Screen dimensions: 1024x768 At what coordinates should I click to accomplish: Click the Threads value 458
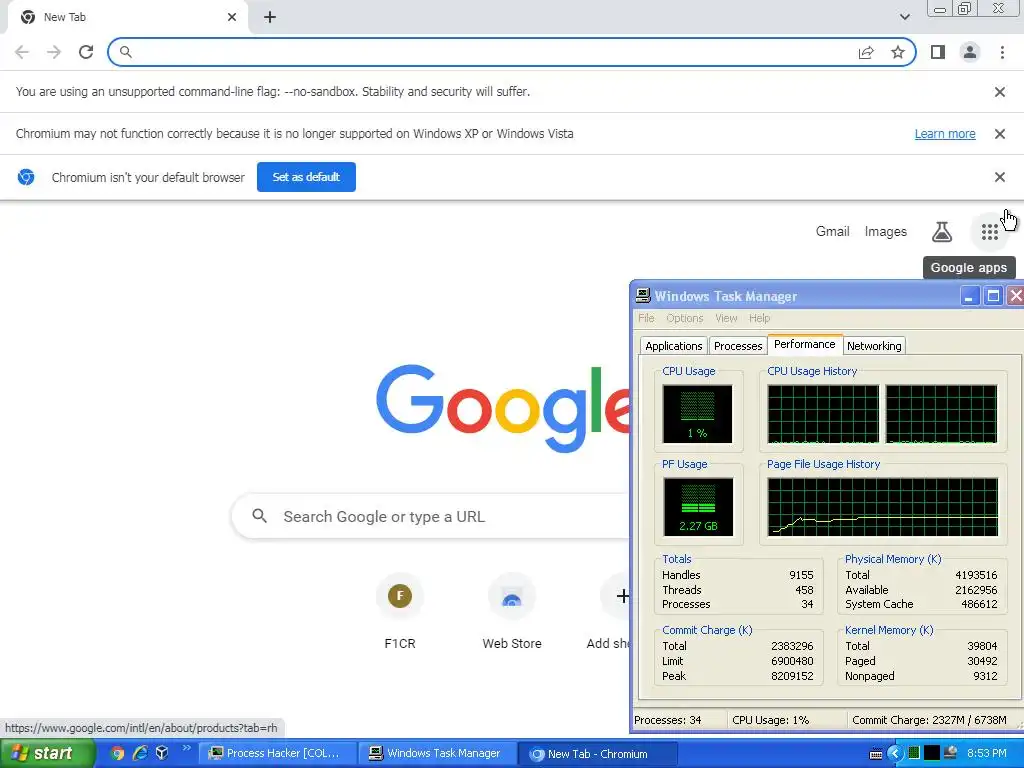804,590
